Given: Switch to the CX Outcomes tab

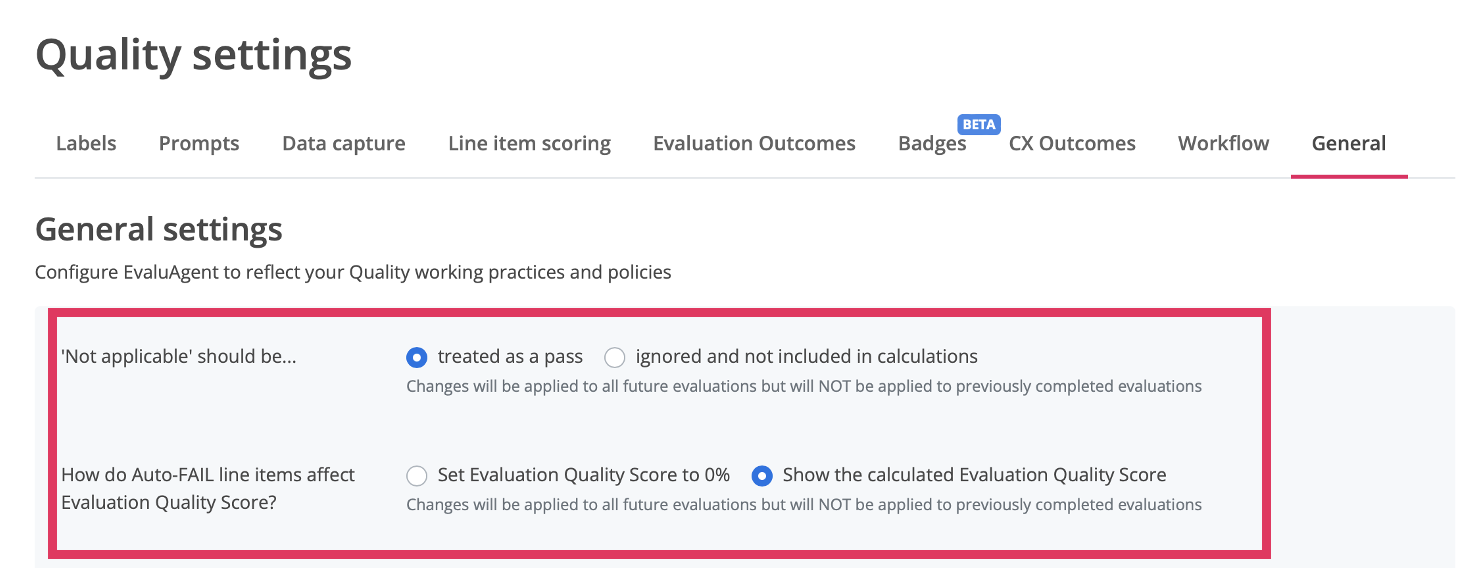Looking at the screenshot, I should (1072, 143).
